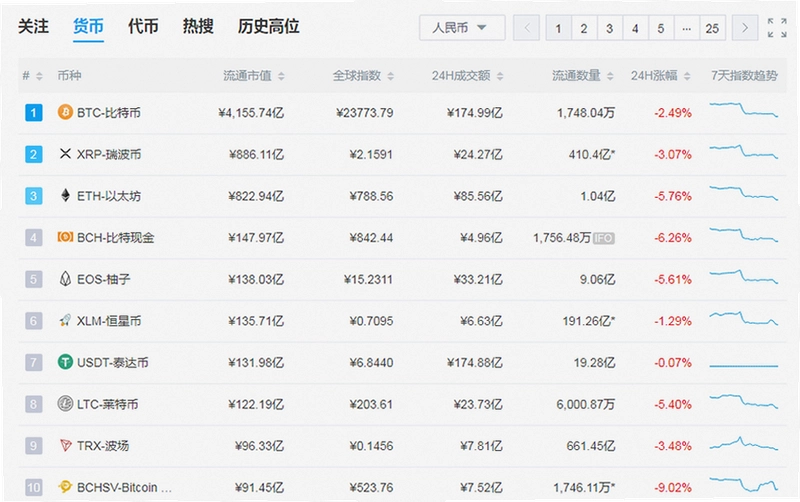Click the BCHSV 7-day trend chart
The height and width of the screenshot is (502, 800).
click(x=743, y=484)
